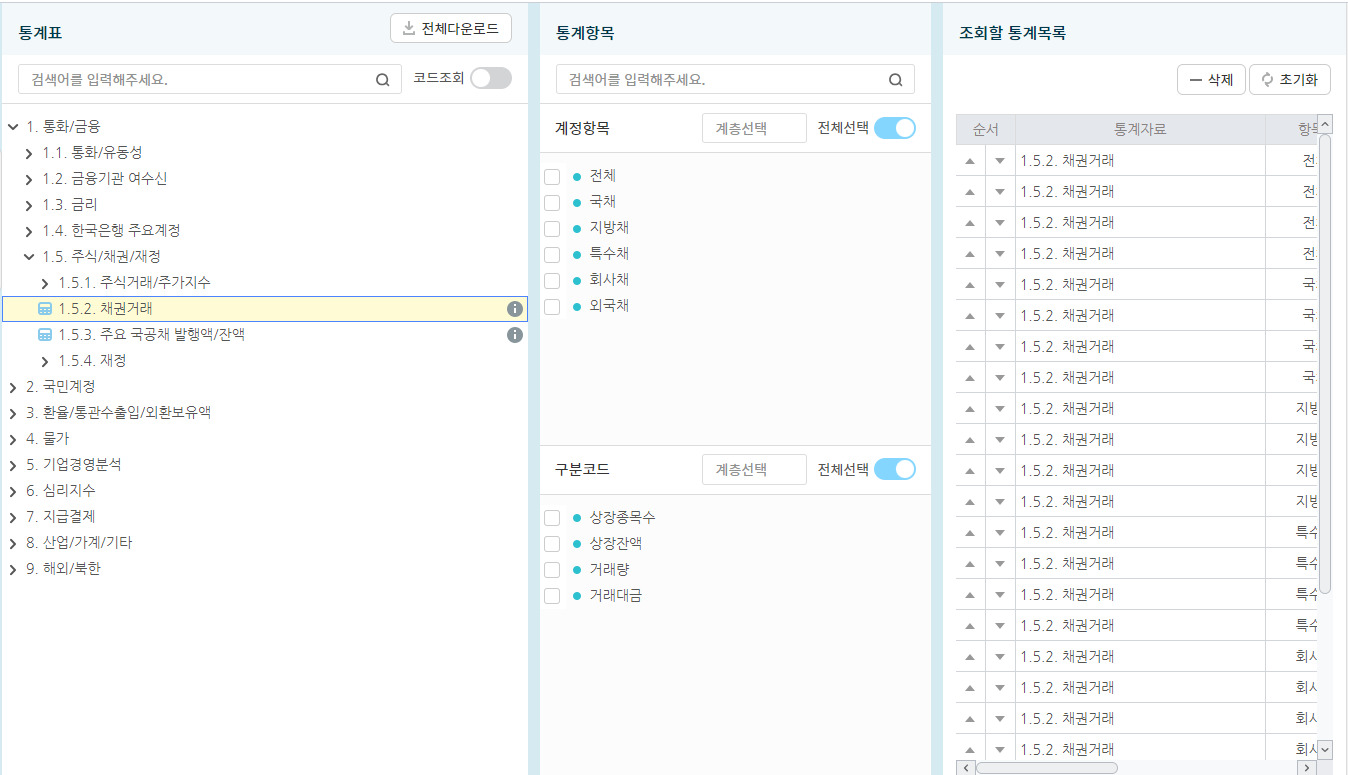Click the horizontal scrollbar left arrow
This screenshot has height=775, width=1348.
click(x=965, y=768)
